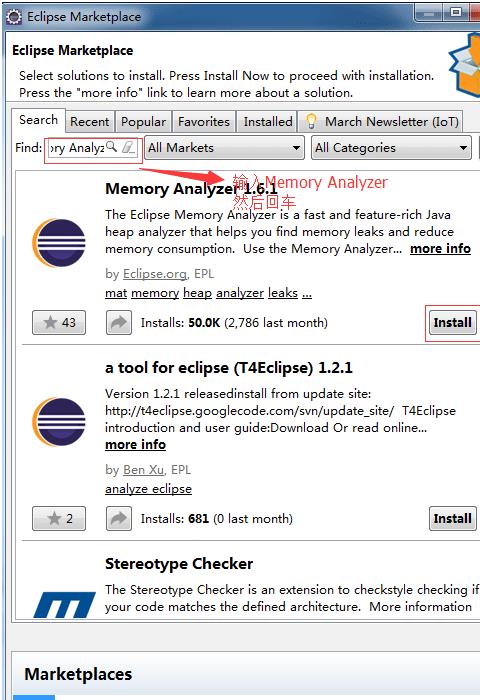Click the analyzer tag link
Image resolution: width=480 pixels, height=700 pixels.
coord(240,293)
